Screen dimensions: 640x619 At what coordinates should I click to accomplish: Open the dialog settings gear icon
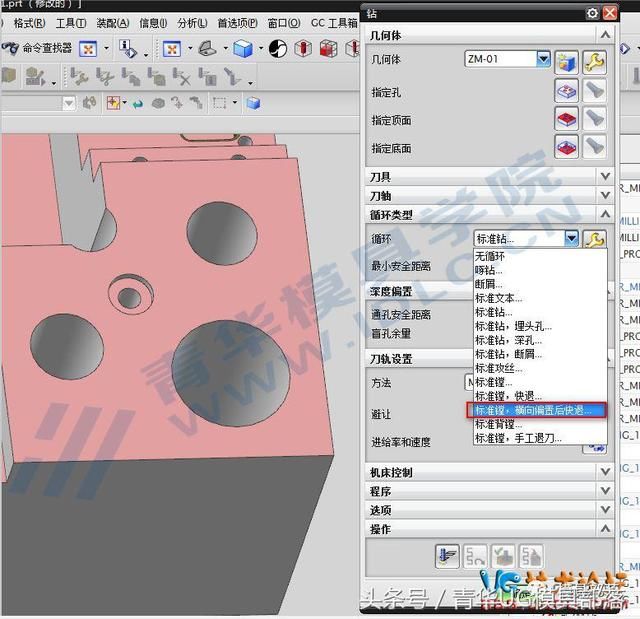point(592,13)
